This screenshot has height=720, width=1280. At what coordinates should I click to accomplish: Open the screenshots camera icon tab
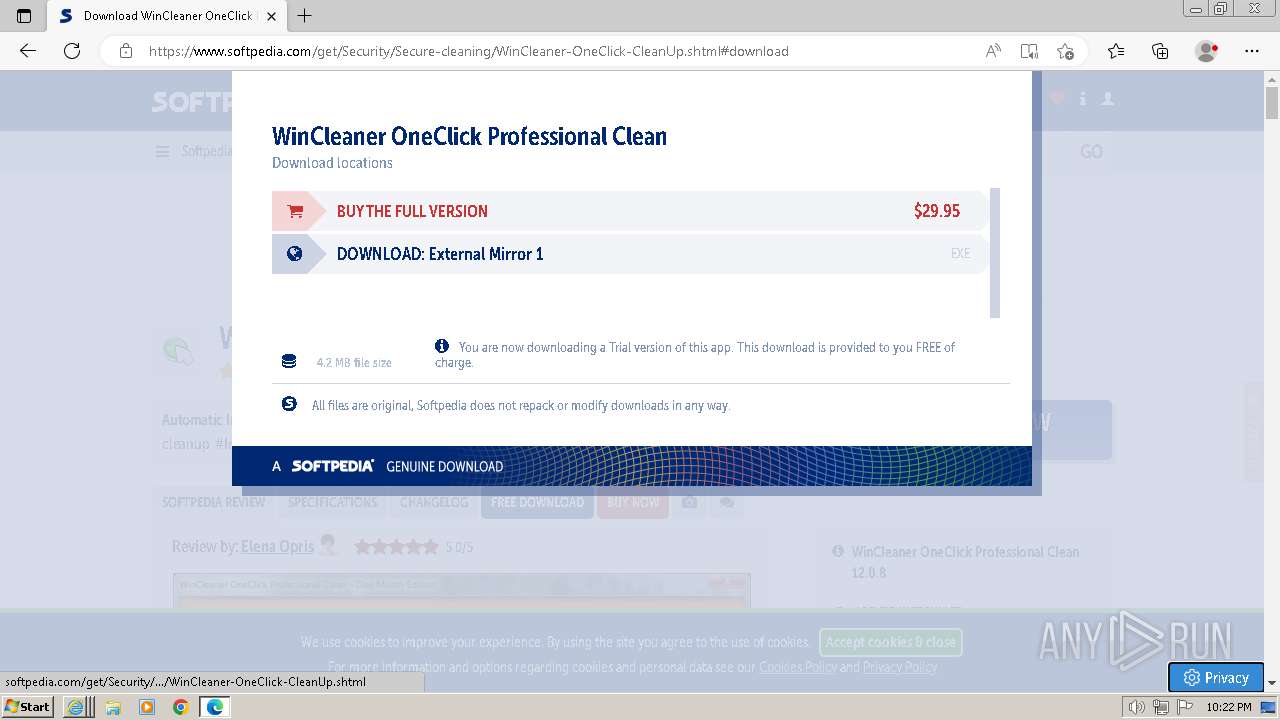click(x=690, y=502)
